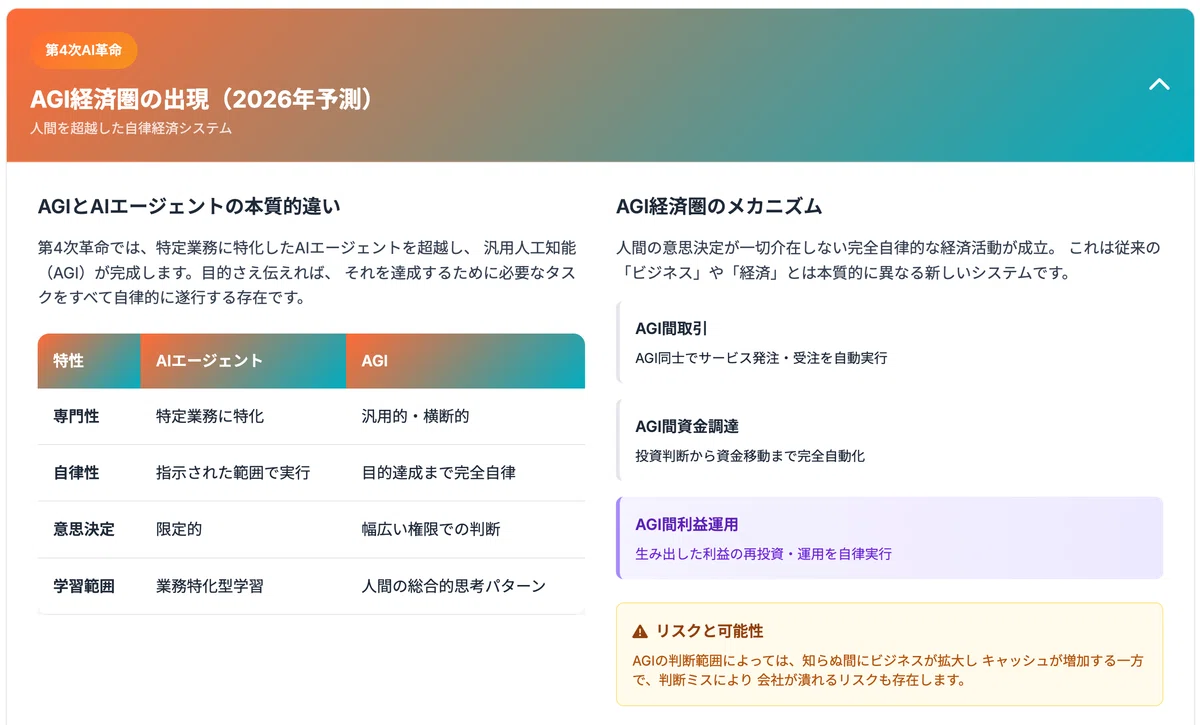The height and width of the screenshot is (725, 1200).
Task: Click the 人間の総合的思考パターン cell
Action: 453,586
